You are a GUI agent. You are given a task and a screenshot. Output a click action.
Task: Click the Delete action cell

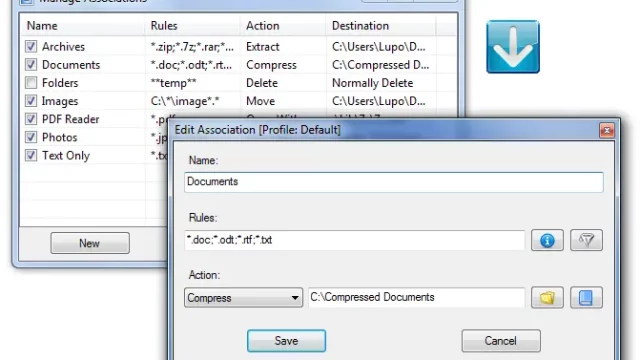click(x=262, y=83)
